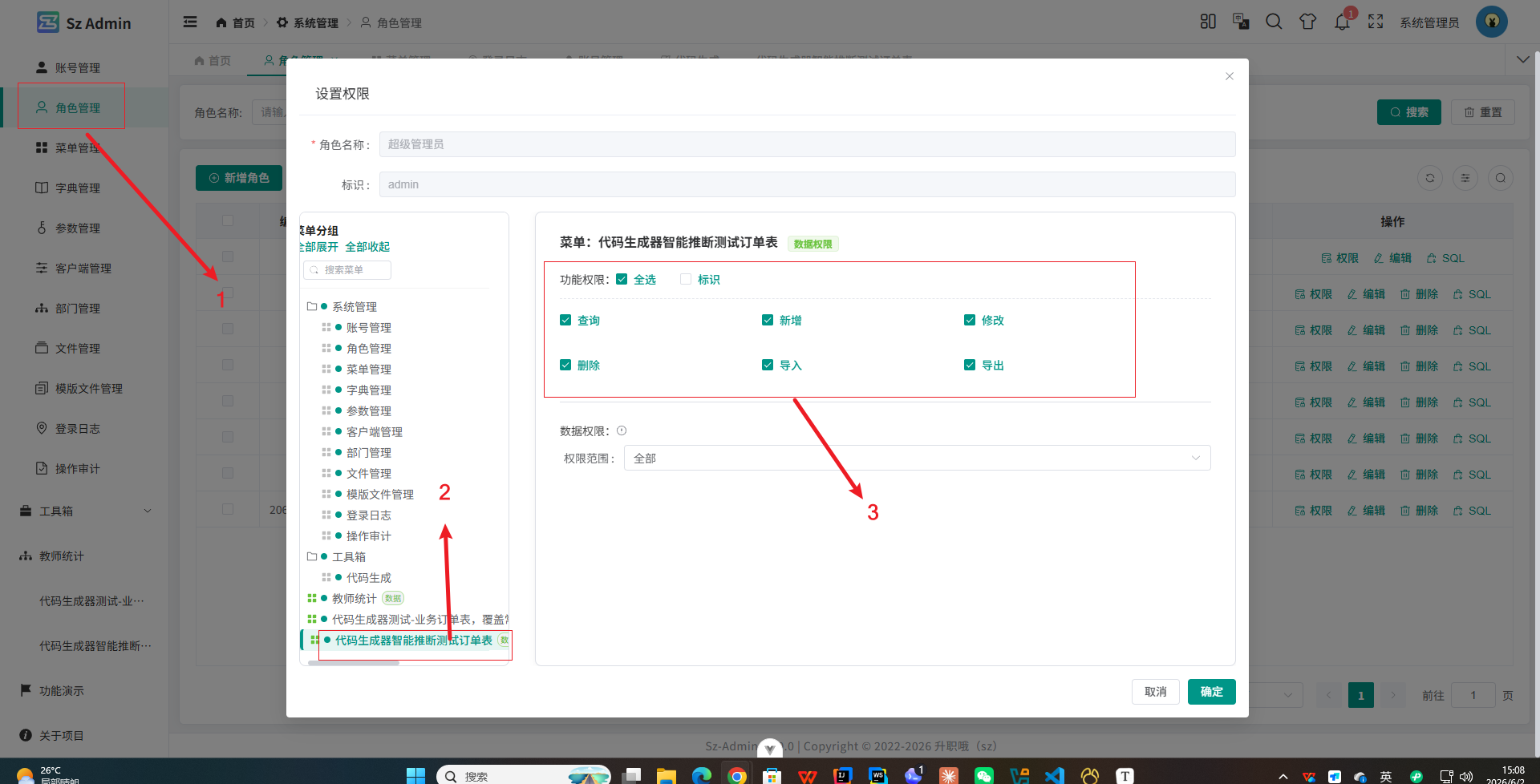
Task: Click the 搜索菜单 input field
Action: point(347,270)
